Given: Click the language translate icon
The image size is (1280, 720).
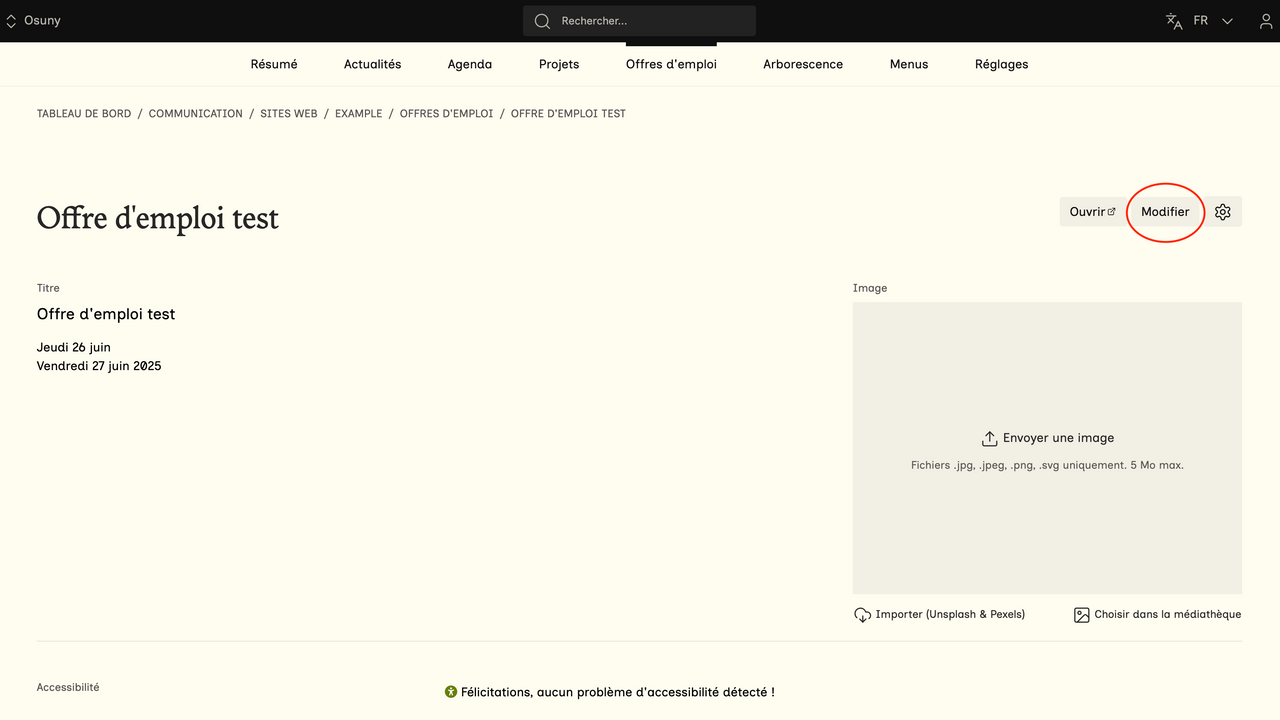Looking at the screenshot, I should 1174,21.
